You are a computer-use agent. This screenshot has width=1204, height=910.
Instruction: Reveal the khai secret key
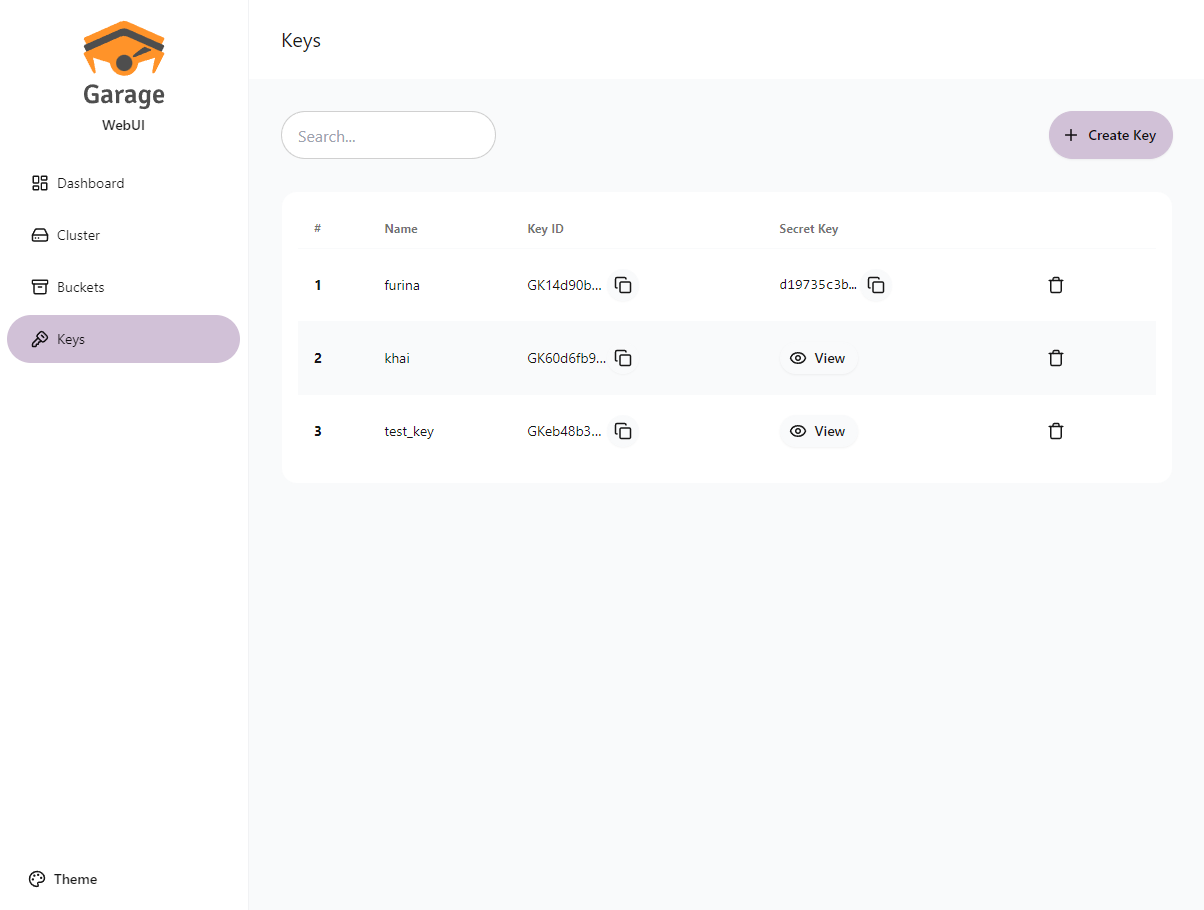pyautogui.click(x=818, y=358)
